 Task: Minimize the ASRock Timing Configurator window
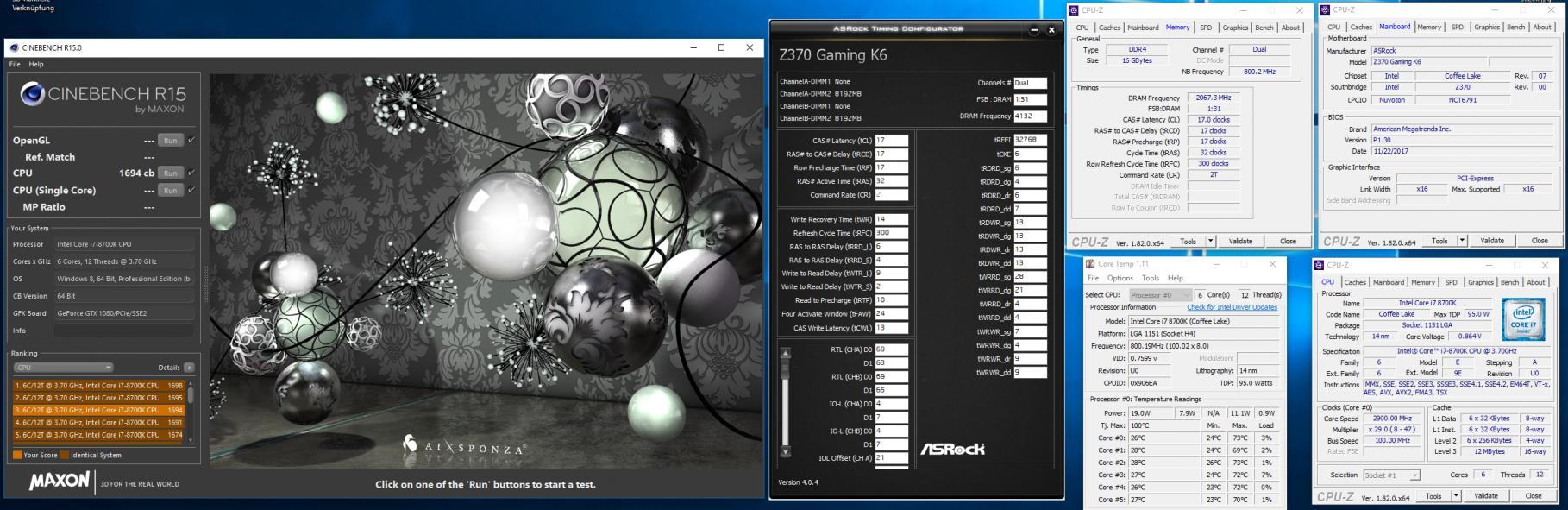[x=1034, y=30]
